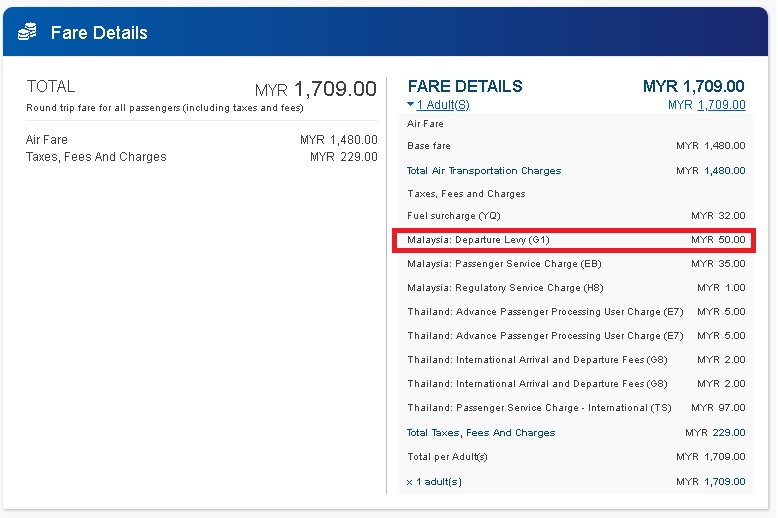
Task: Click the Fare Details header title
Action: (99, 33)
